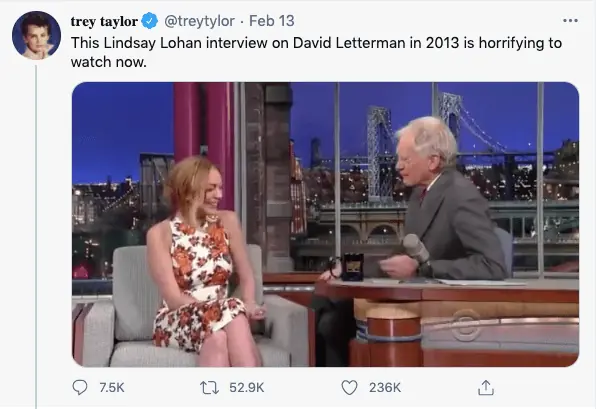Click the retweet arrows icon
This screenshot has height=409, width=596.
click(209, 387)
